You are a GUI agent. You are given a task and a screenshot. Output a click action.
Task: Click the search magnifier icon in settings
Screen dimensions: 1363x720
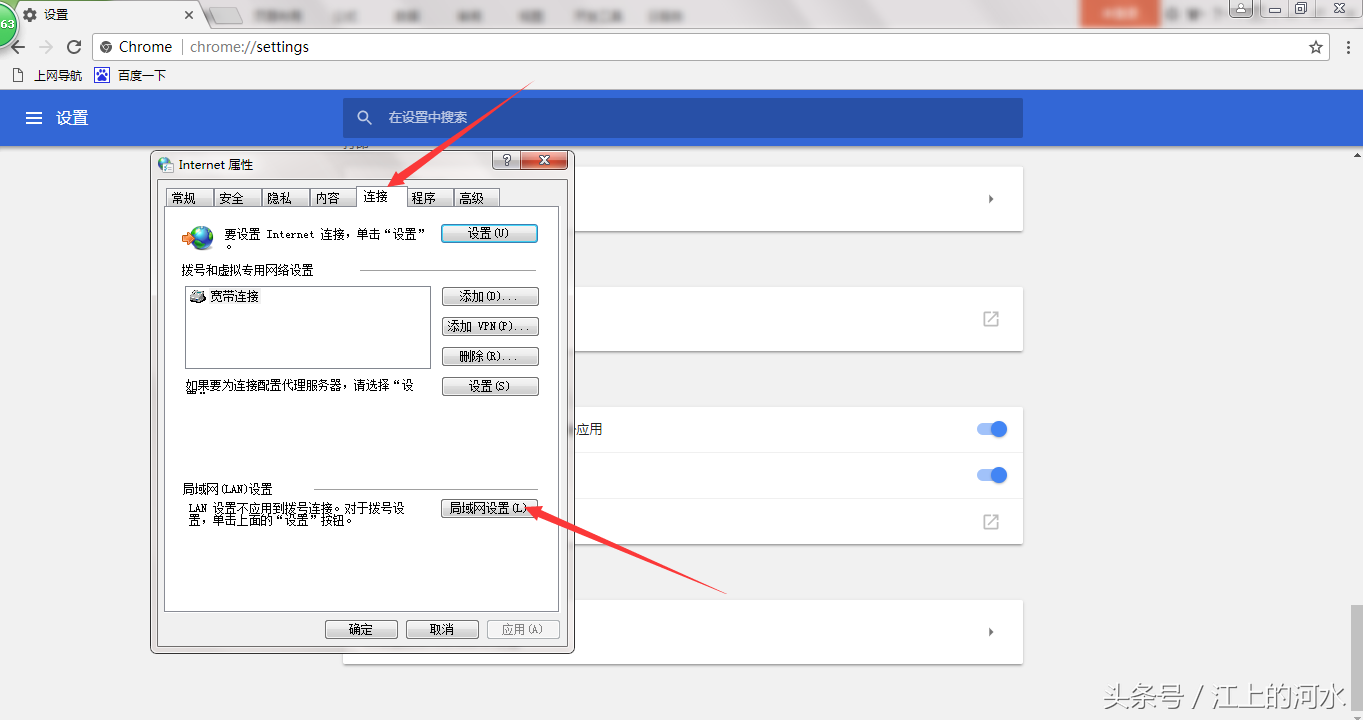tap(365, 118)
